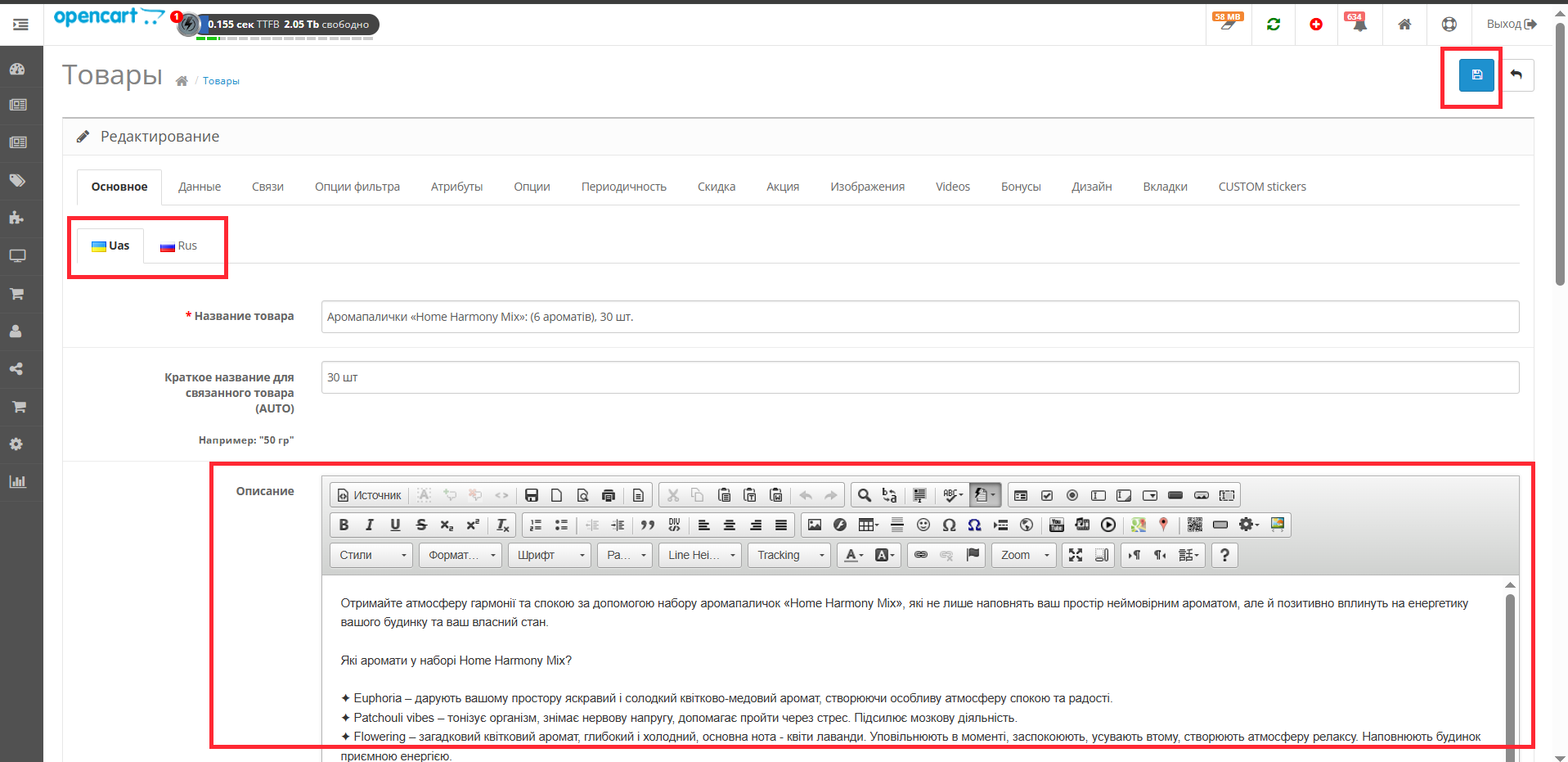Toggle italic formatting in the editor
Image resolution: width=1568 pixels, height=762 pixels.
(370, 525)
